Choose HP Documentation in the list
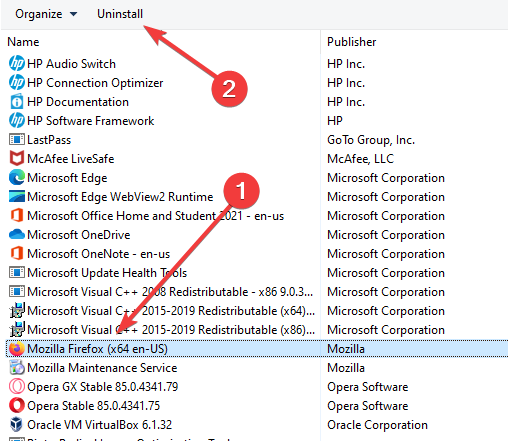This screenshot has width=508, height=441. 78,102
